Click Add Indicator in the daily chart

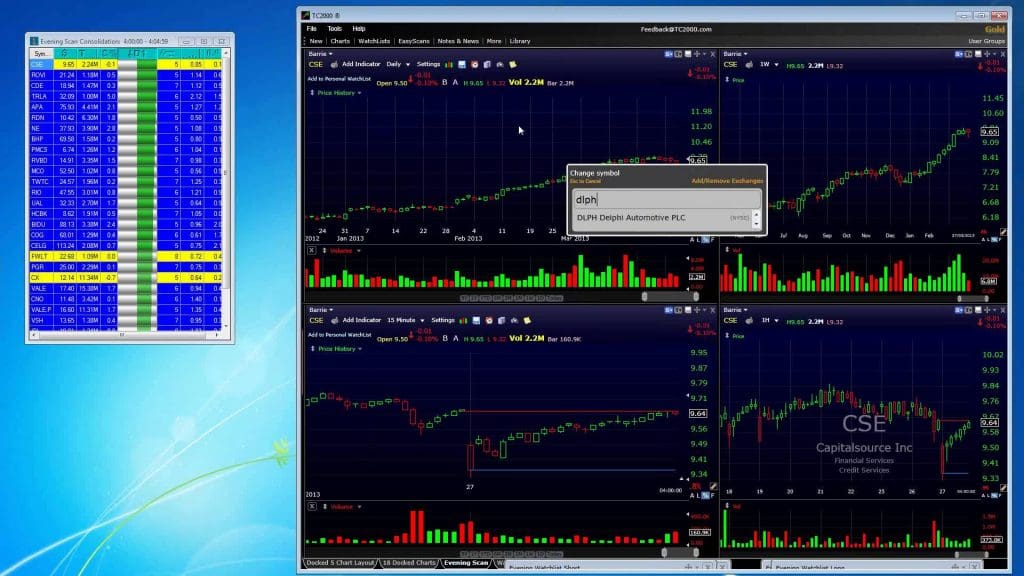click(x=360, y=65)
